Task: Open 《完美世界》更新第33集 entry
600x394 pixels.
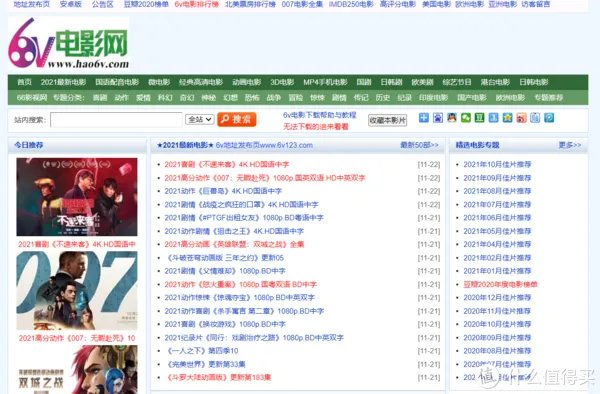Action: [205, 364]
